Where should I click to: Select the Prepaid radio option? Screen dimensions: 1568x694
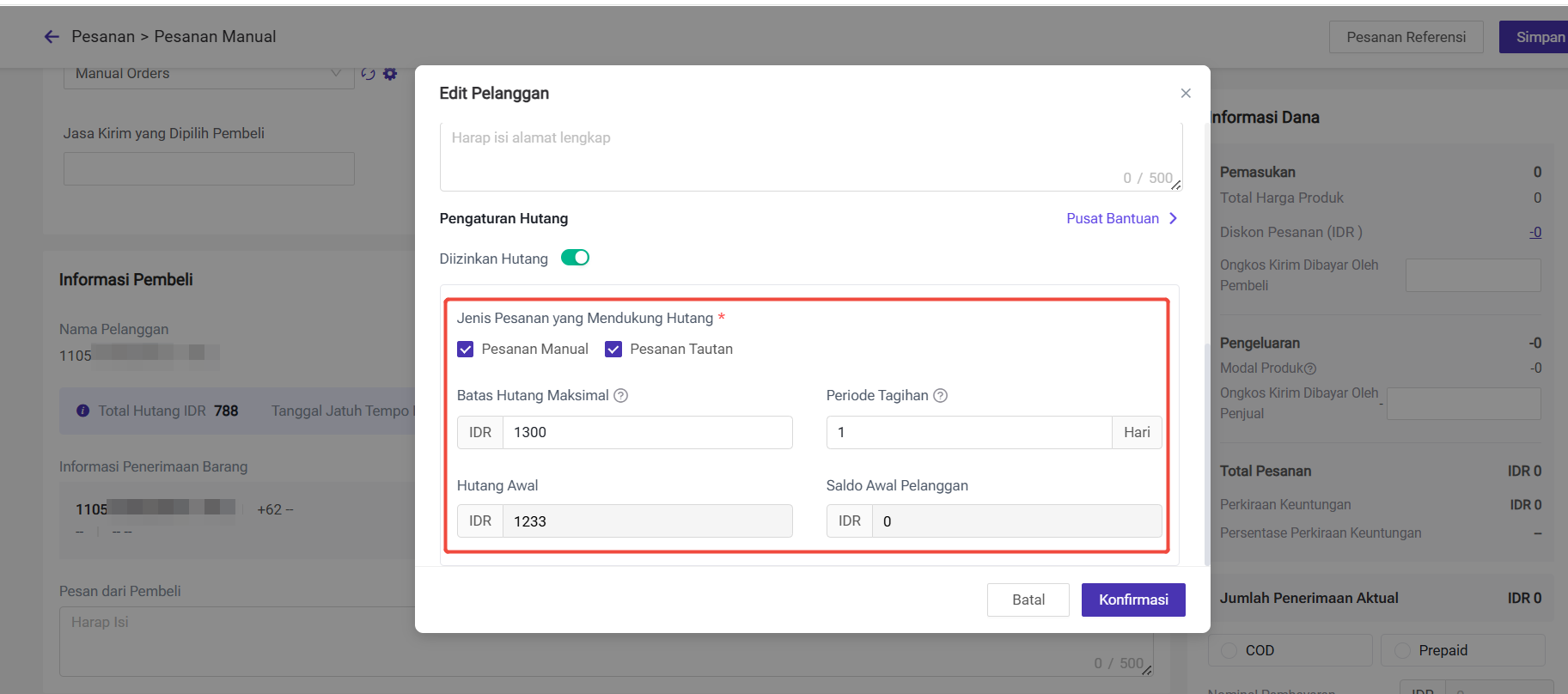click(1403, 650)
